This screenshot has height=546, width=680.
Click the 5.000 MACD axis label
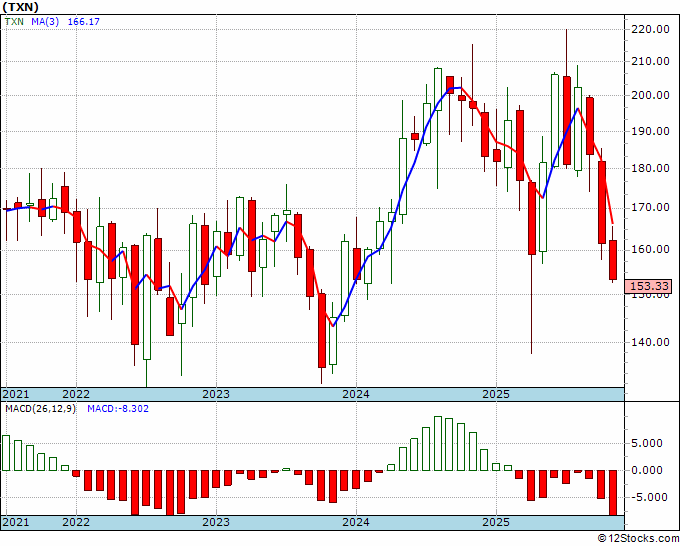(647, 443)
